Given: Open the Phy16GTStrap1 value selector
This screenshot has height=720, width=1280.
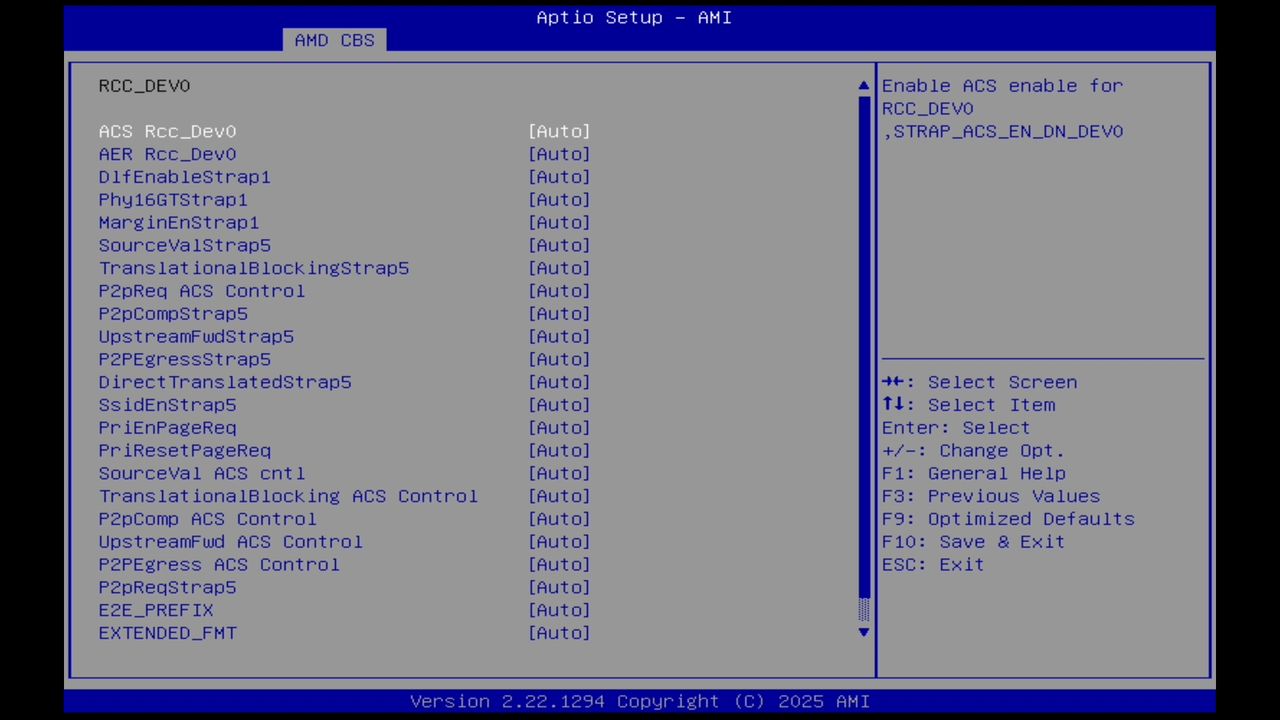Looking at the screenshot, I should 559,199.
